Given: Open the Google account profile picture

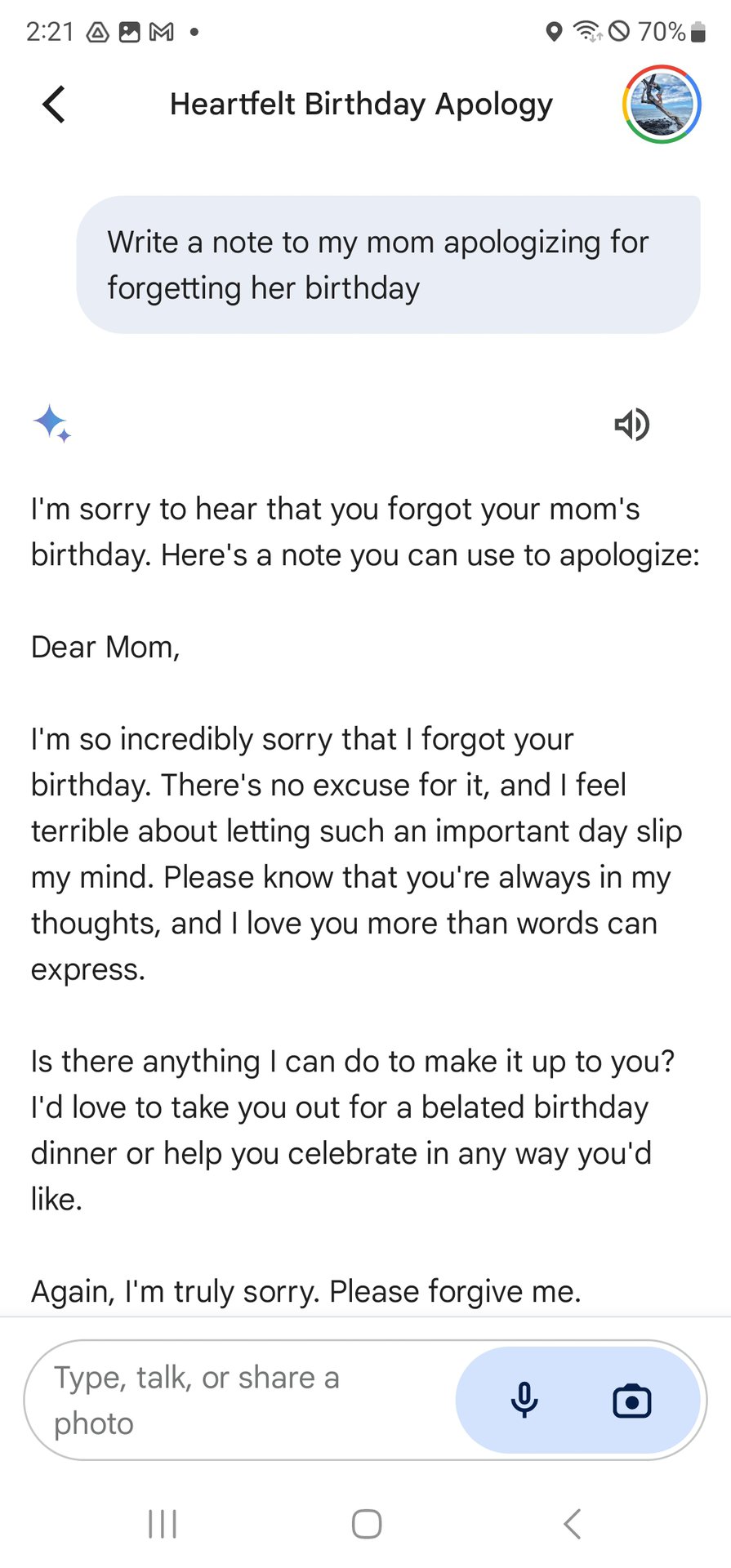Looking at the screenshot, I should point(662,105).
